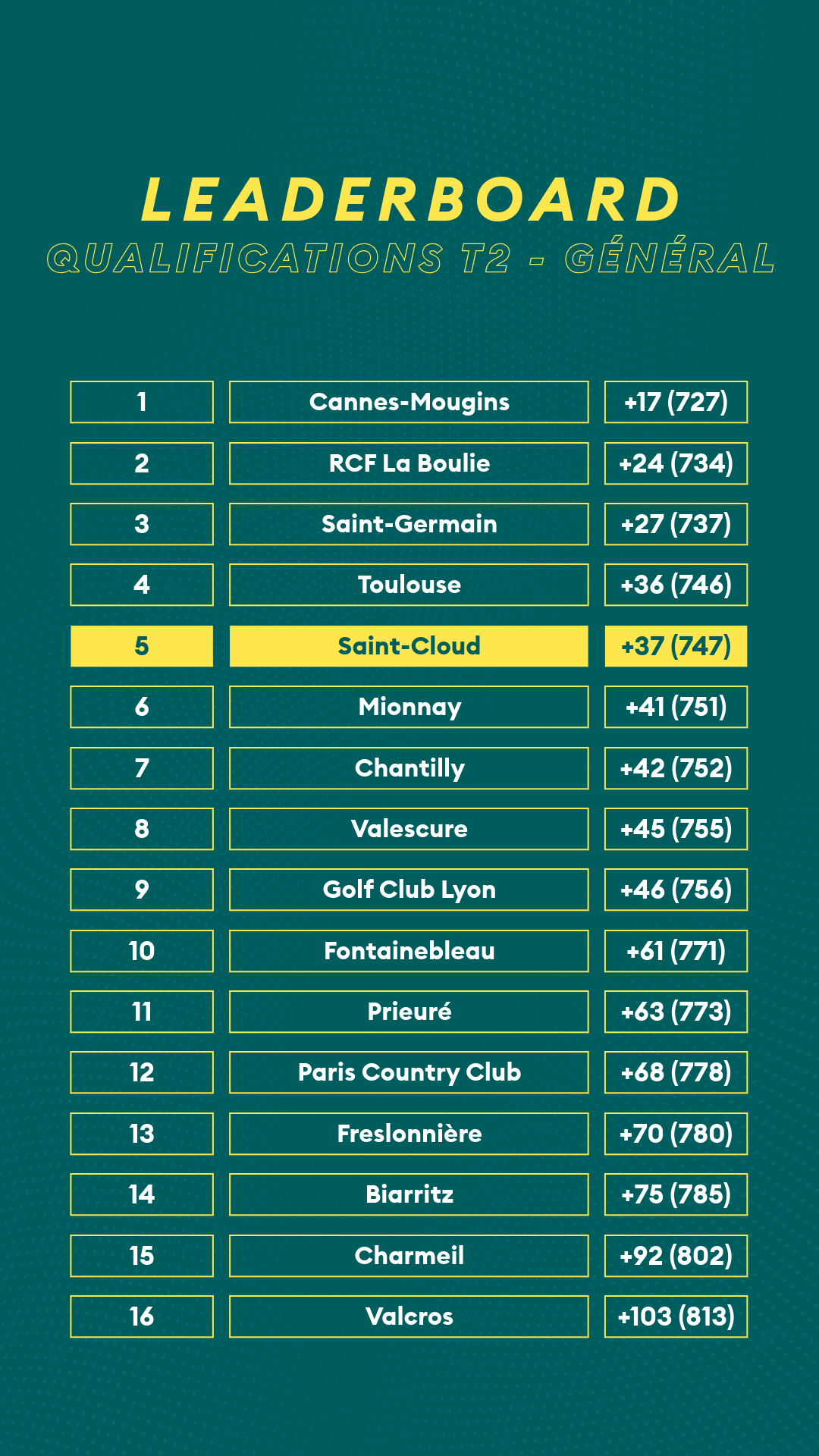
Task: Click the Biarritz score +75 (785)
Action: (676, 1194)
